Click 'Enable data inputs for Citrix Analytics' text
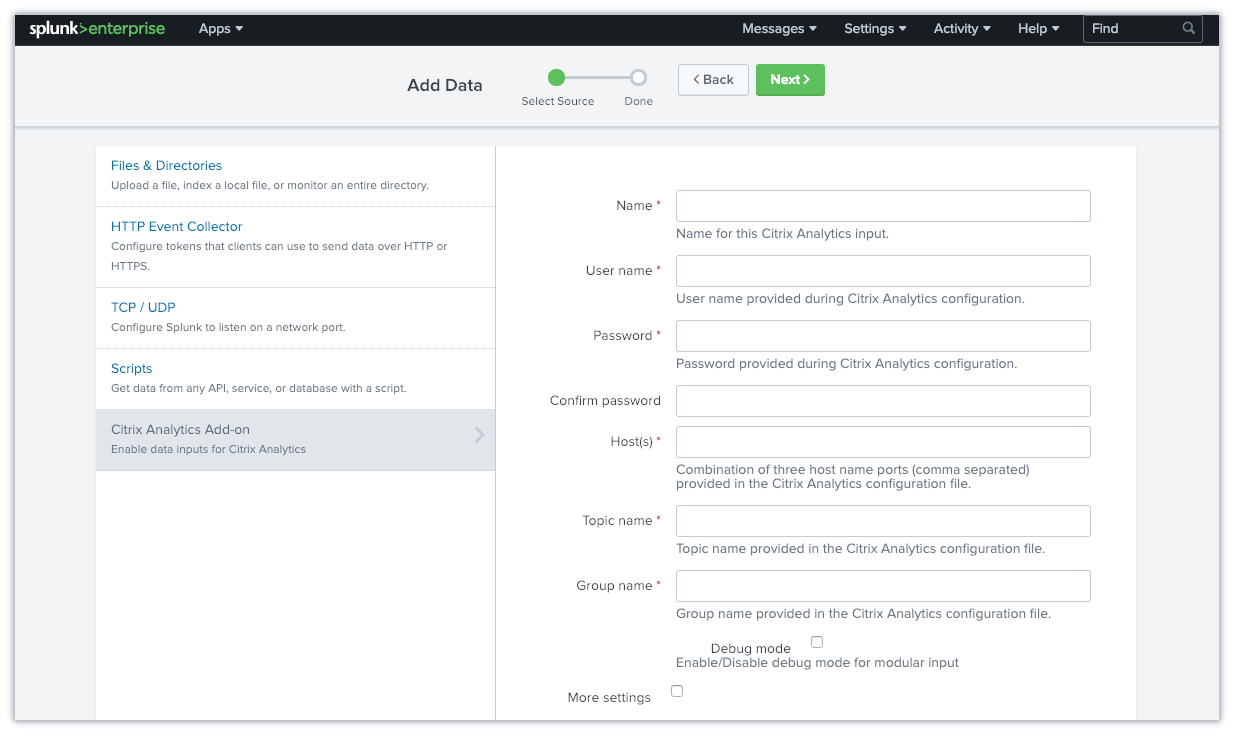The height and width of the screenshot is (735, 1234). [208, 450]
